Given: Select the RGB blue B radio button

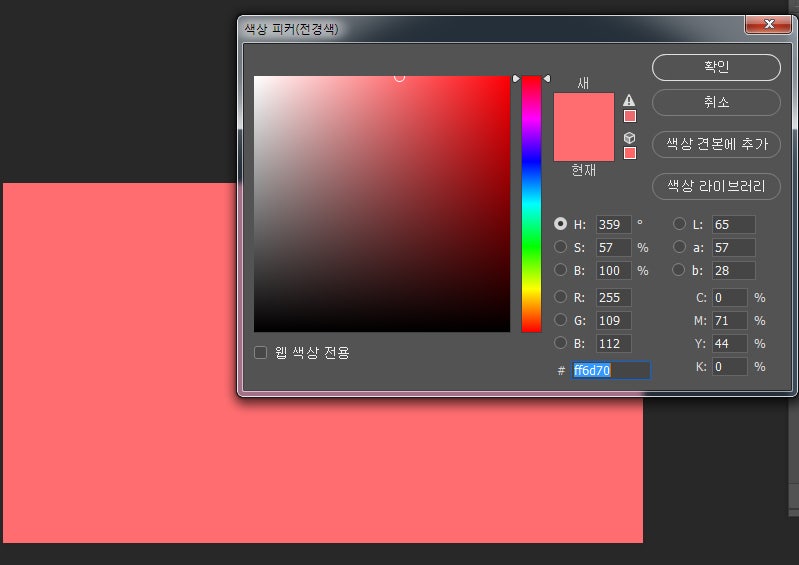Looking at the screenshot, I should [x=561, y=342].
